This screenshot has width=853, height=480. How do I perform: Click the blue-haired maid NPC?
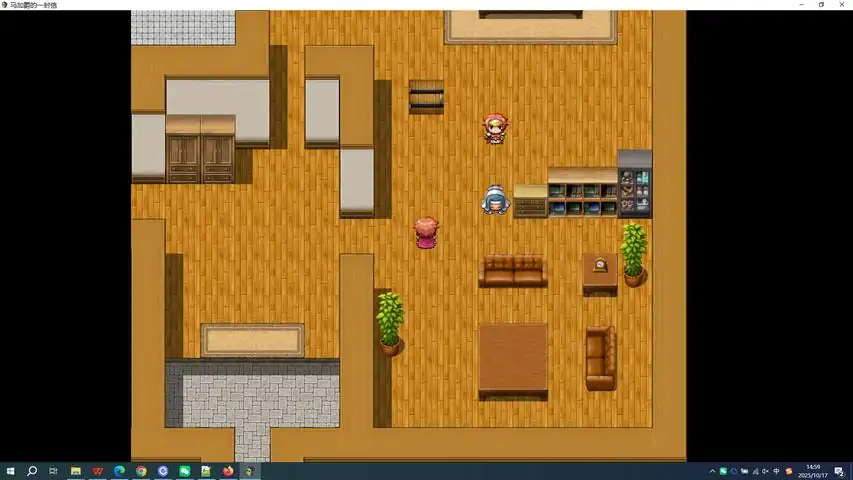494,199
